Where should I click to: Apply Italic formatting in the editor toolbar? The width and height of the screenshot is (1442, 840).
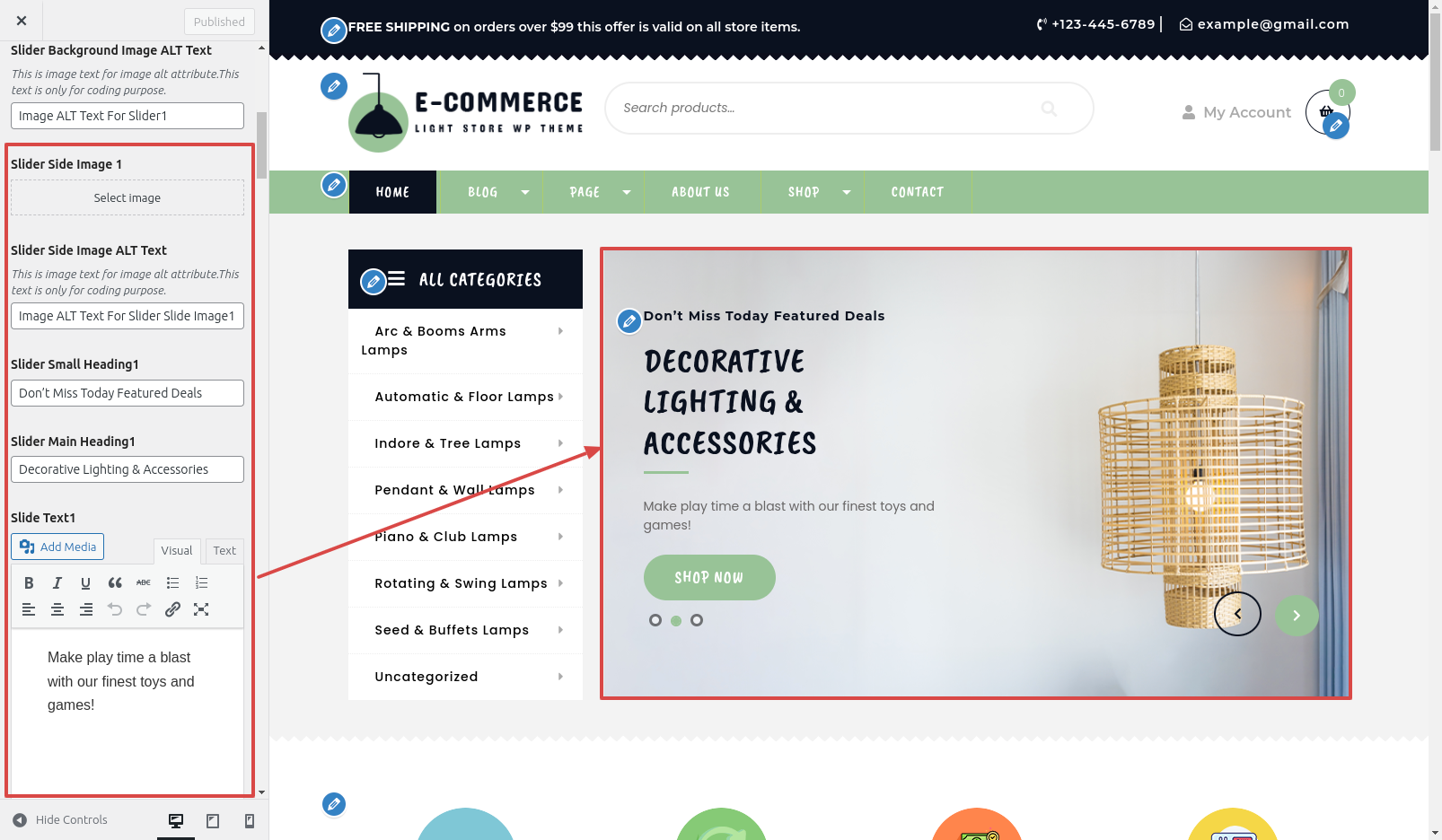point(57,582)
